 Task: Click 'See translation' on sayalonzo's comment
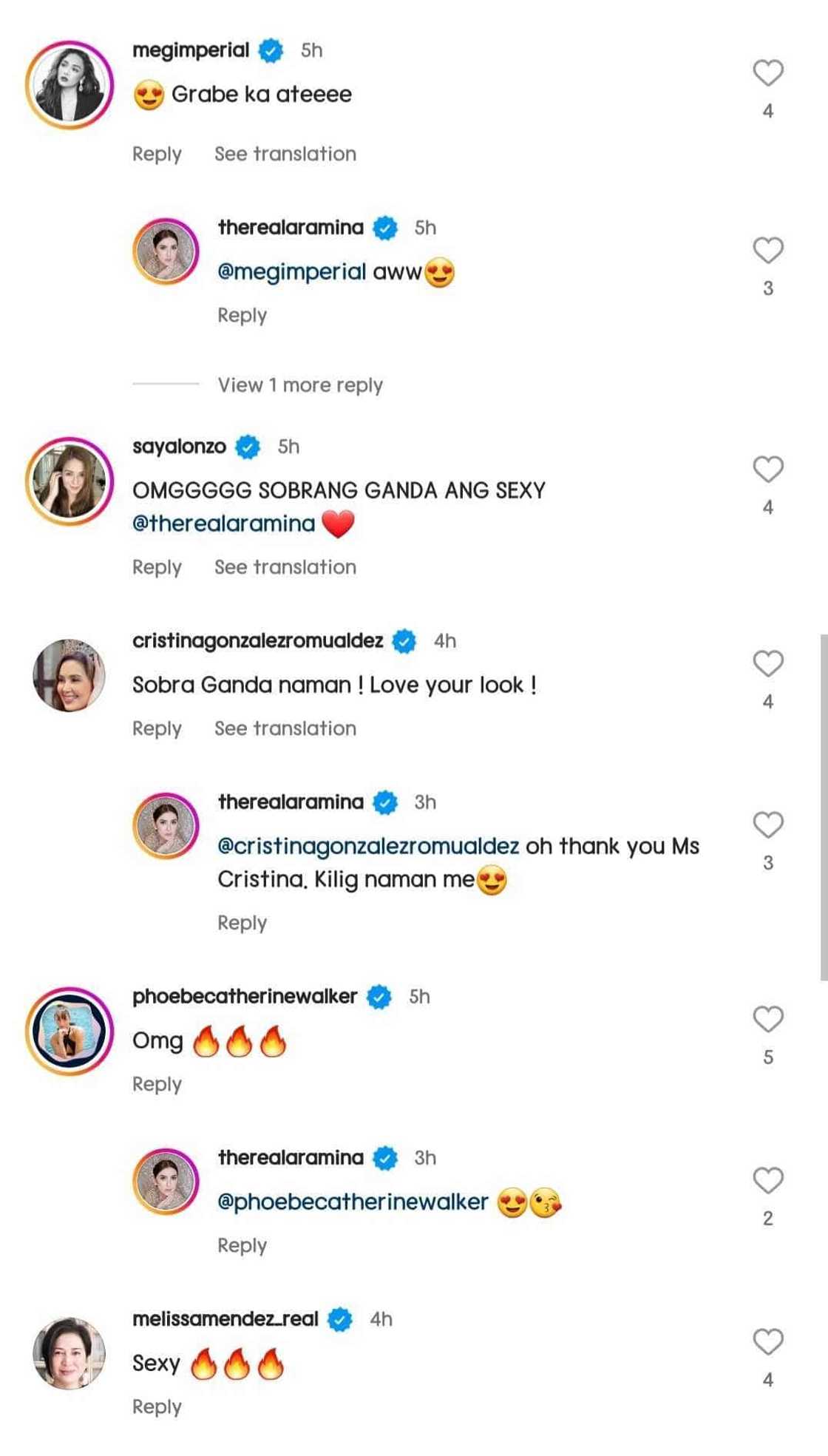pos(284,566)
